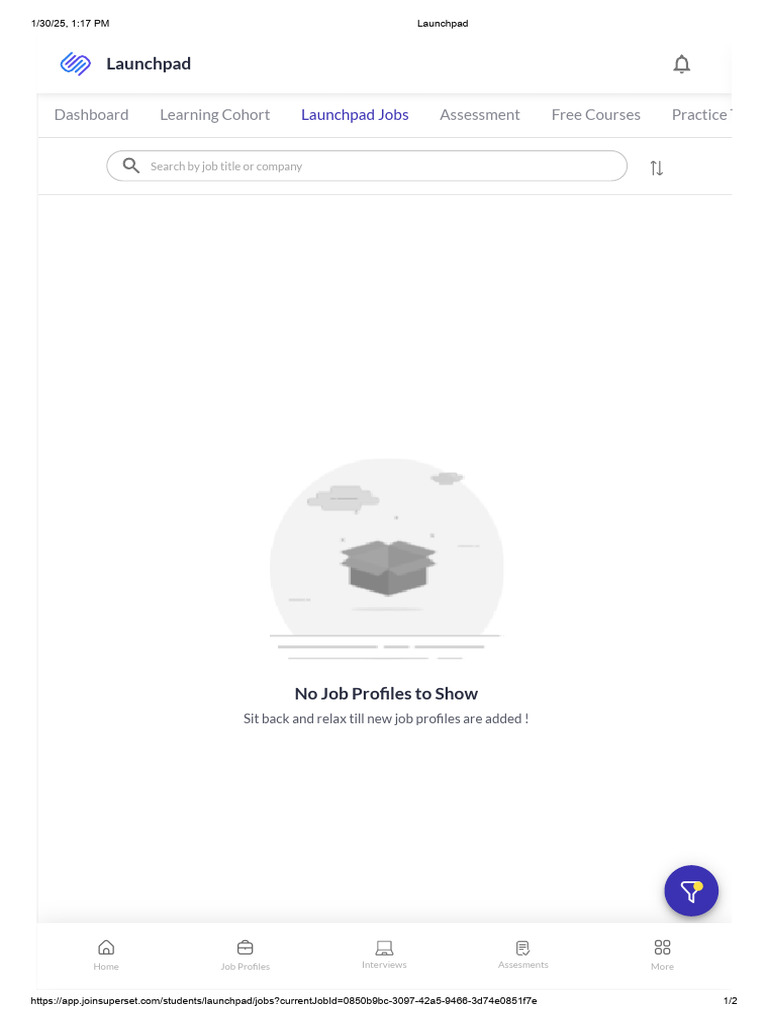
Task: Expand the More grid menu
Action: pyautogui.click(x=662, y=948)
